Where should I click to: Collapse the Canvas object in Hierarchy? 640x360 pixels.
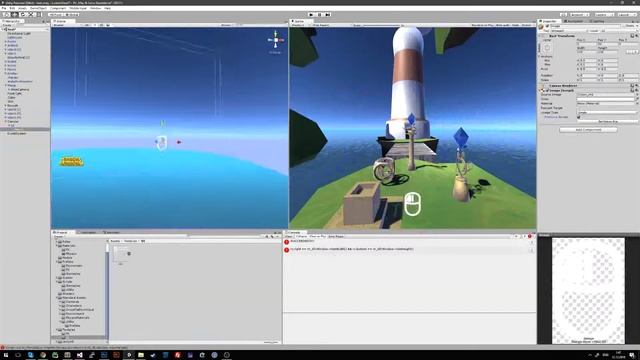pyautogui.click(x=5, y=122)
